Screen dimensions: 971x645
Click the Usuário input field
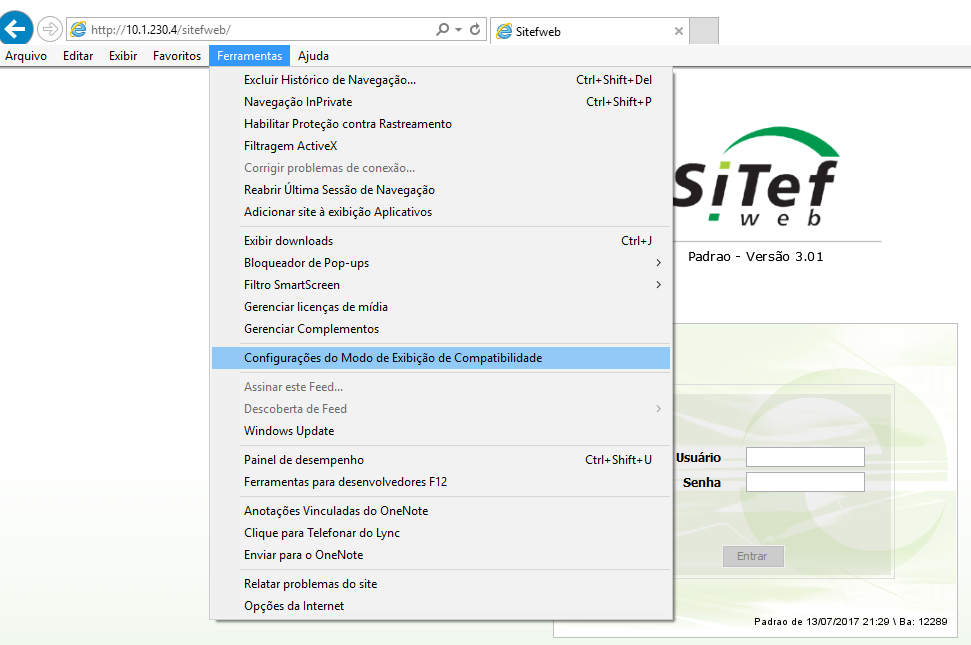point(805,457)
